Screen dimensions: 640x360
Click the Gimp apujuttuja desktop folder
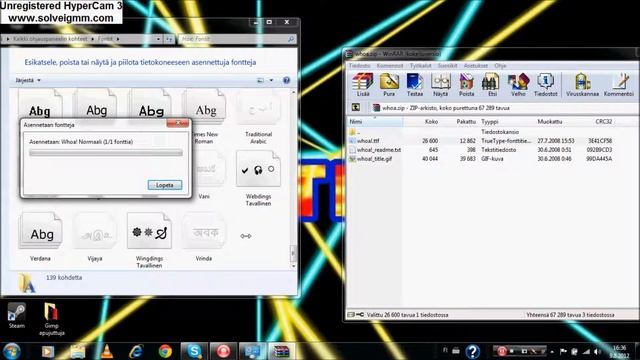[x=51, y=319]
